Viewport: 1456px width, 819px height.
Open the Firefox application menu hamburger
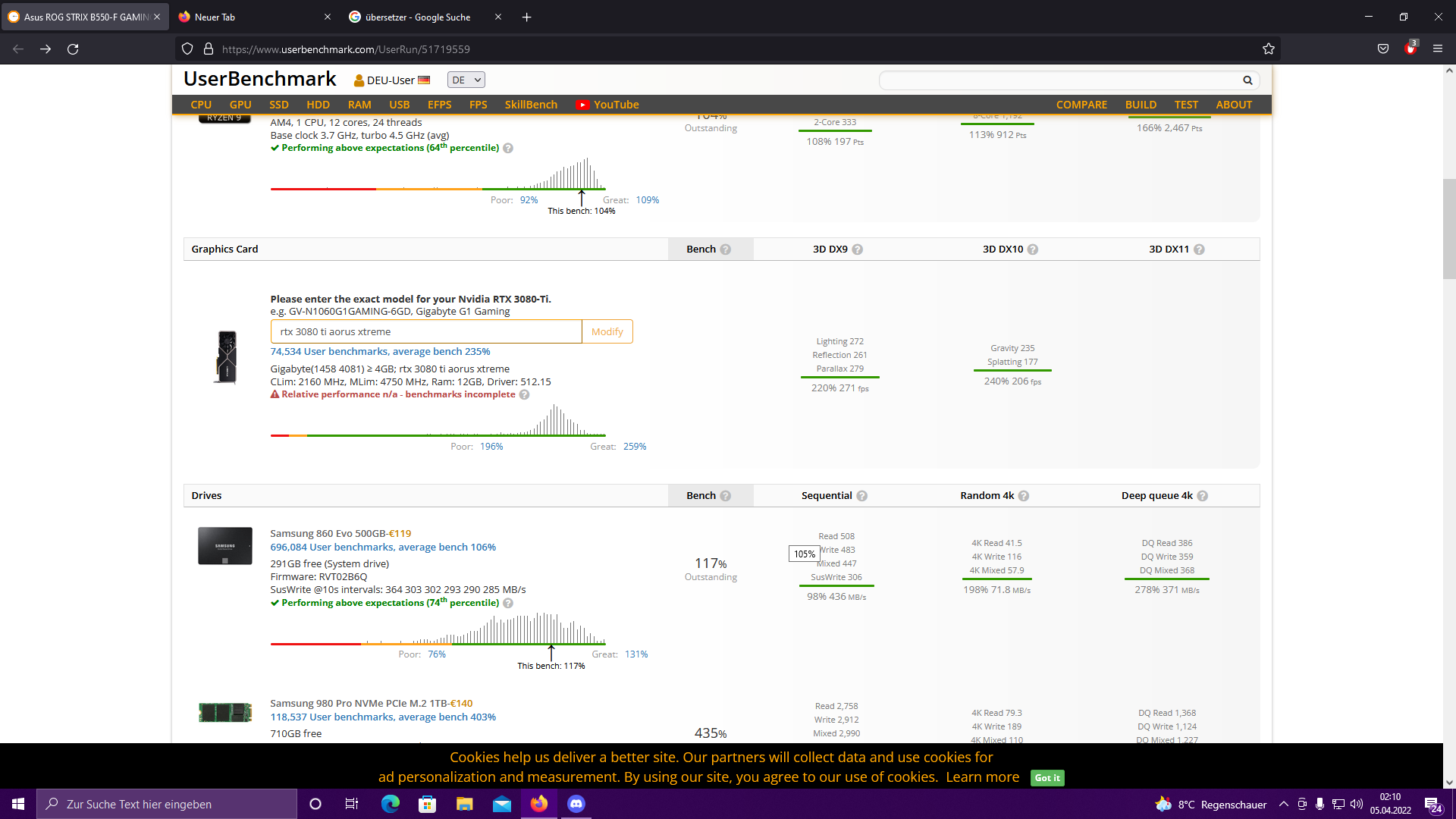1438,49
